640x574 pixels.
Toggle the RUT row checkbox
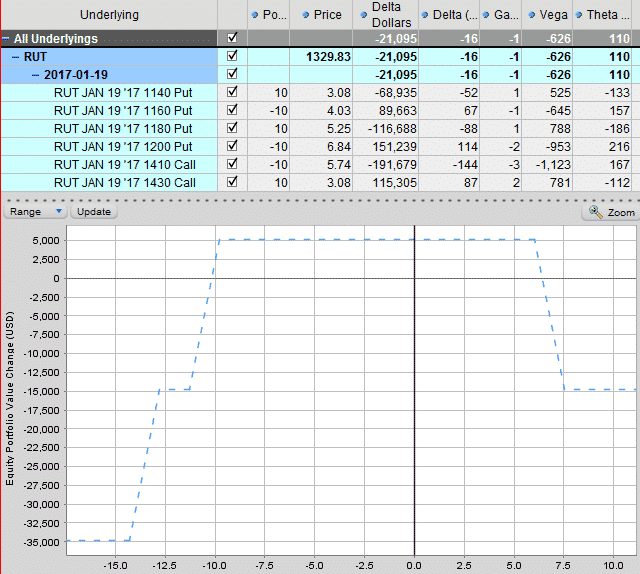coord(232,56)
